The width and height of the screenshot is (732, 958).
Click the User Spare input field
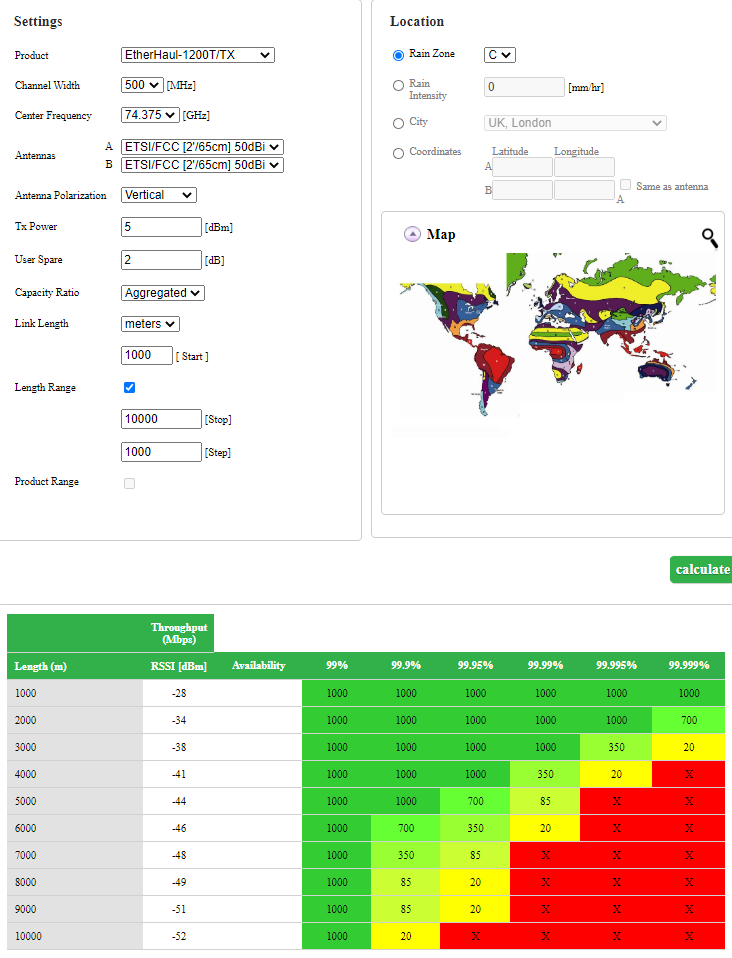161,260
